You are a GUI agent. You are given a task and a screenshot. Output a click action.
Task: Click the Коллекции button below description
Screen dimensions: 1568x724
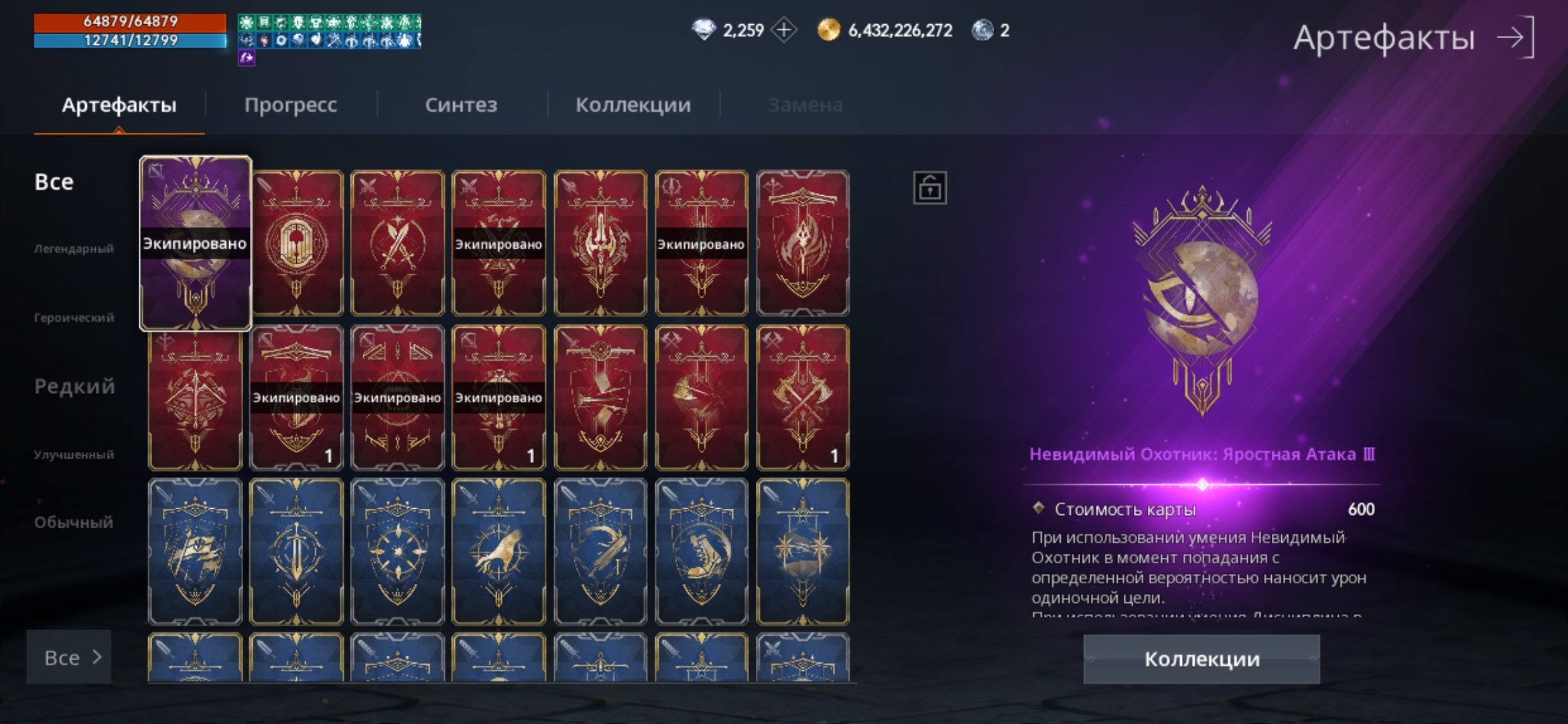click(1201, 659)
